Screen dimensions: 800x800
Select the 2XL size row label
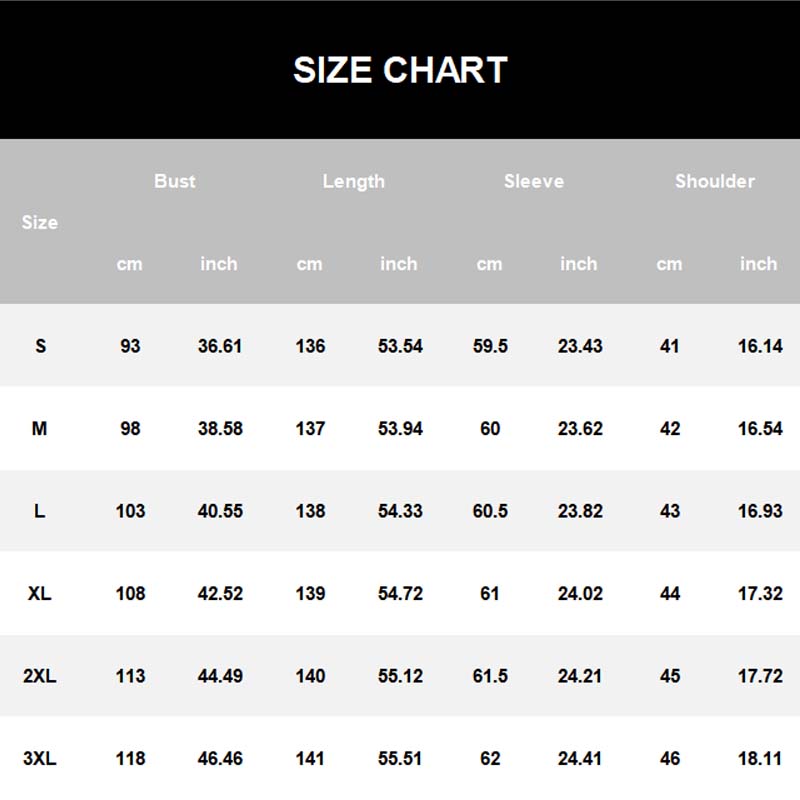[40, 676]
